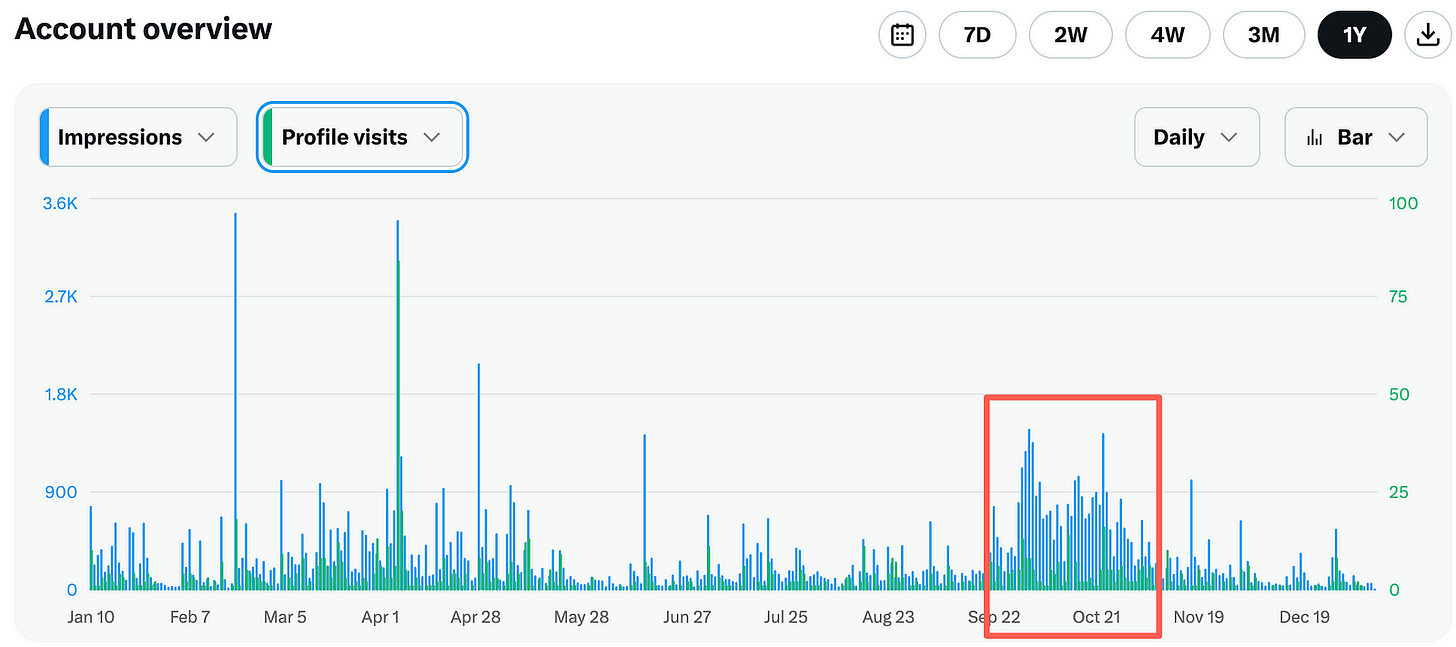
Task: Click the Aug 23 date label
Action: [x=888, y=617]
